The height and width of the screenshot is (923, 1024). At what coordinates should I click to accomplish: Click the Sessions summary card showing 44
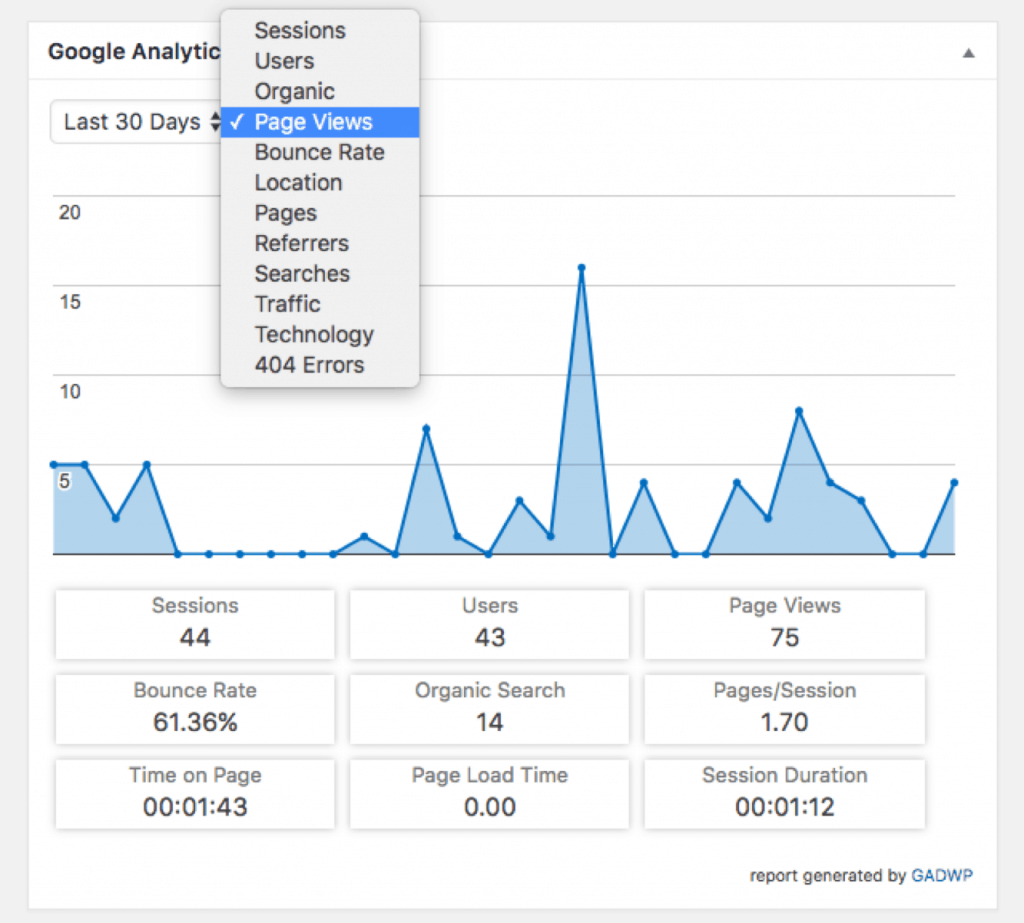click(195, 624)
